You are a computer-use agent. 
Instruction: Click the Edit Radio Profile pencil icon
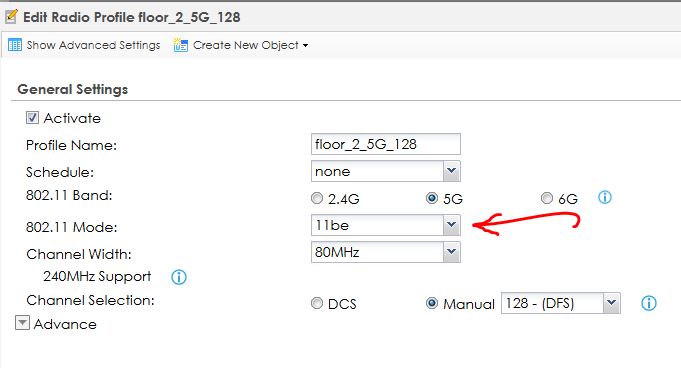11,17
